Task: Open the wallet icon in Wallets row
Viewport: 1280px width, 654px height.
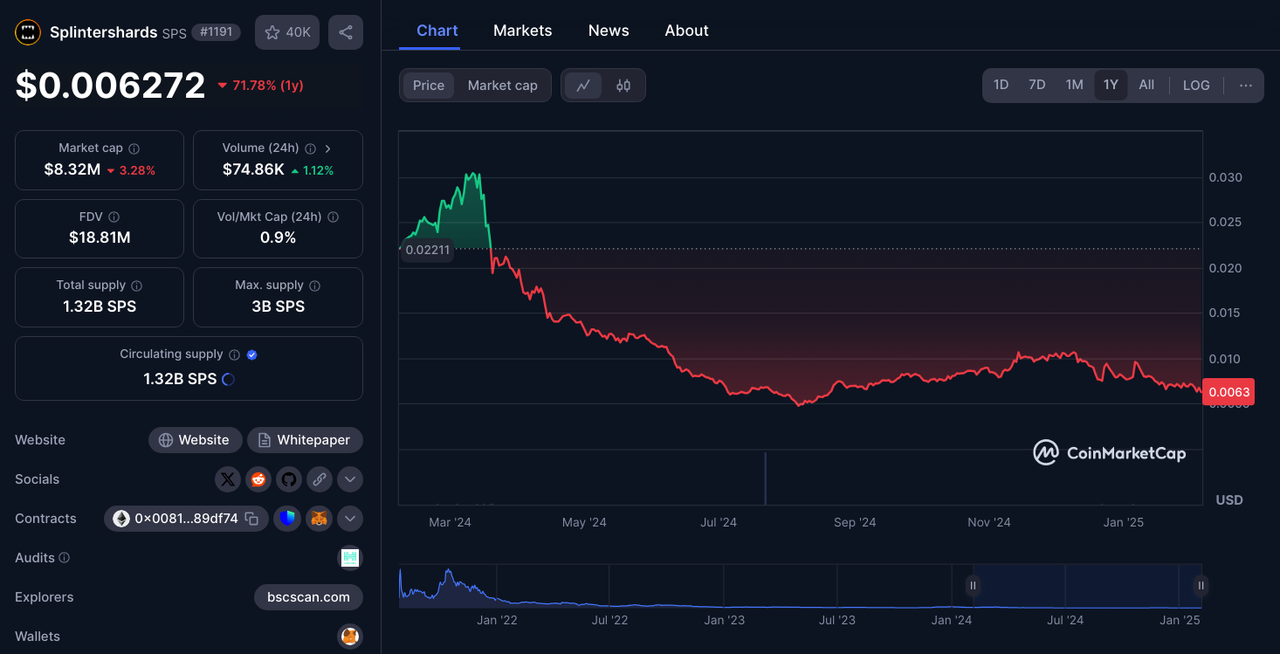Action: point(350,636)
